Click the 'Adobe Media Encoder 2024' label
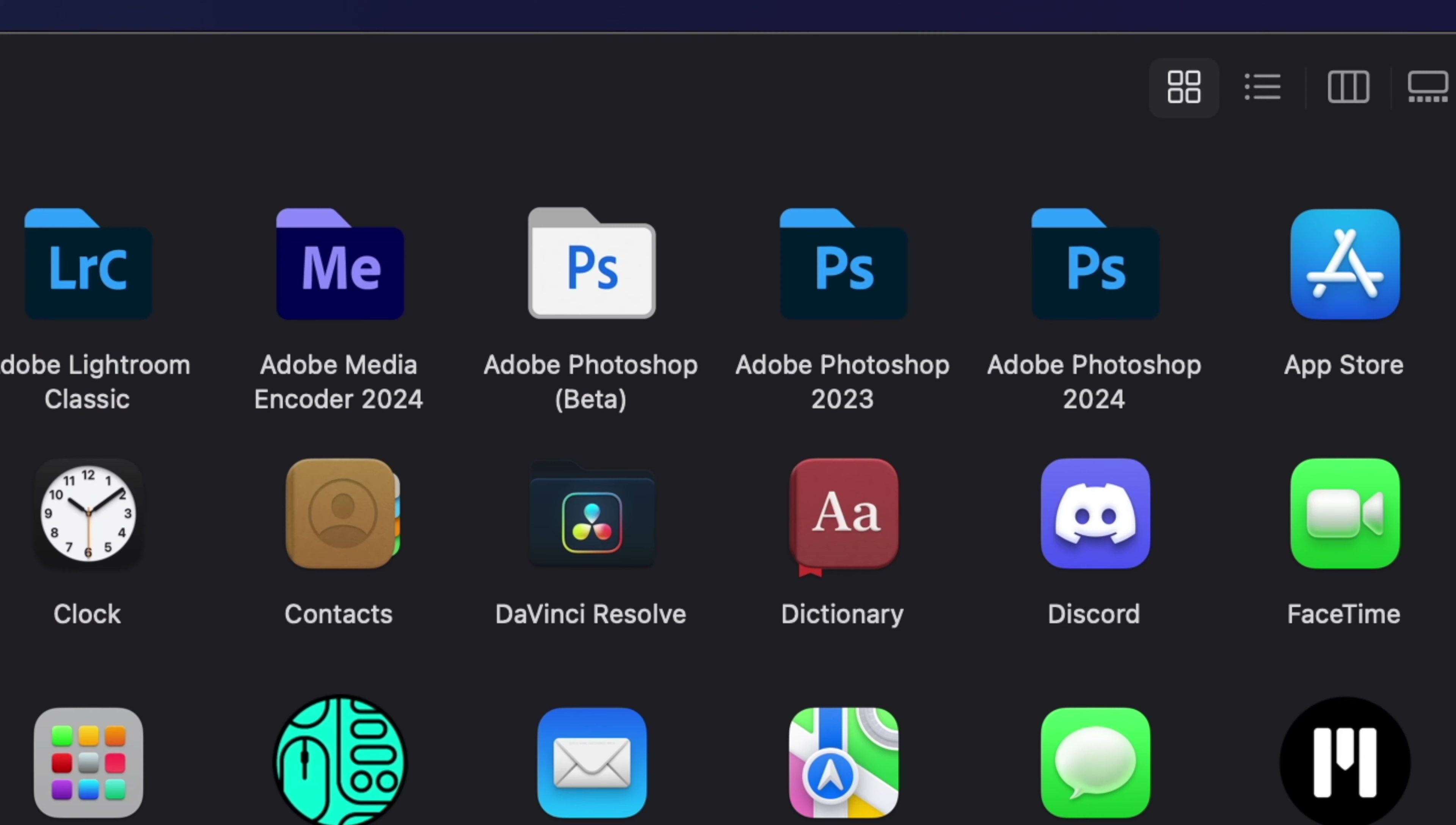The height and width of the screenshot is (825, 1456). pyautogui.click(x=339, y=382)
